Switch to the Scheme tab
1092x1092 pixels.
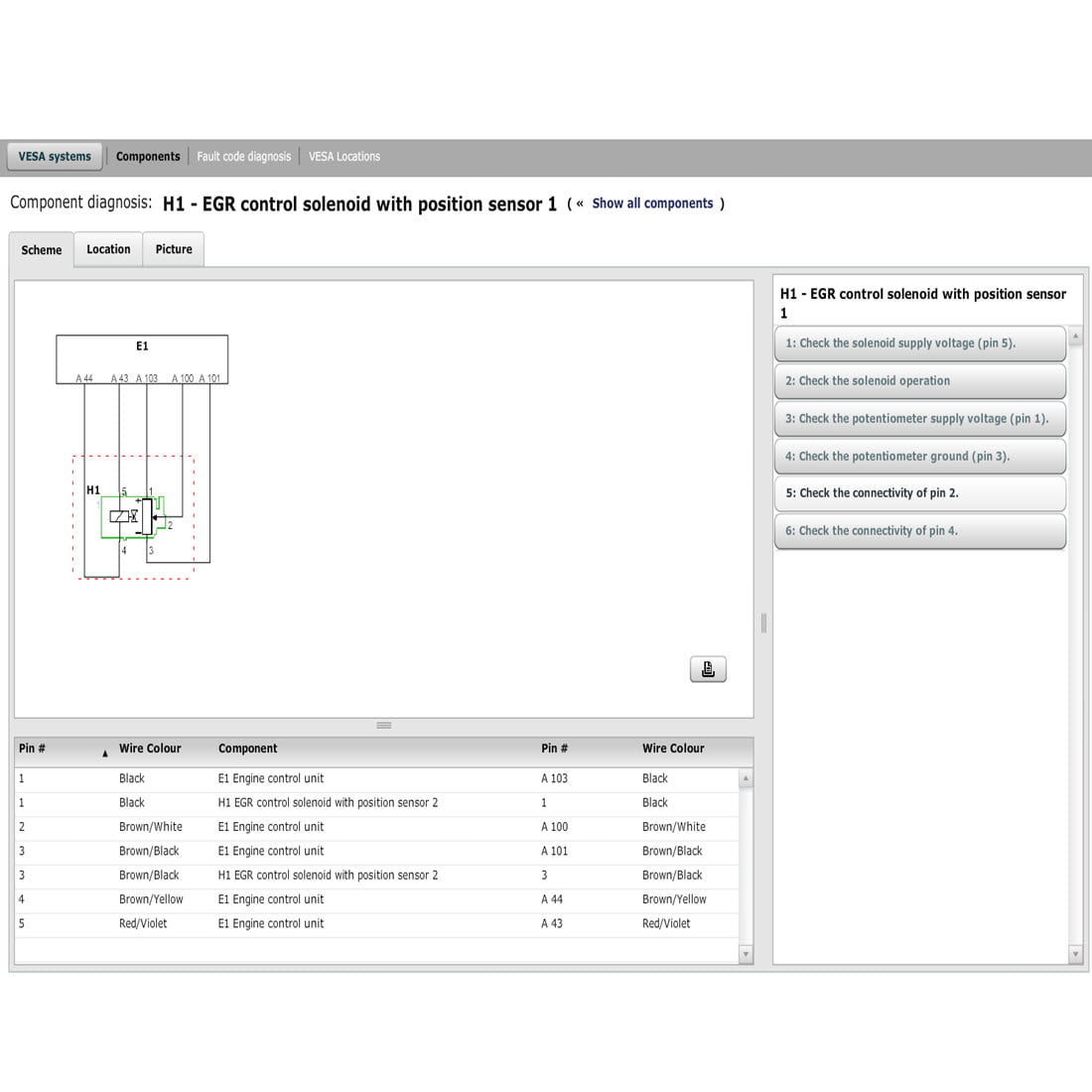tap(41, 249)
